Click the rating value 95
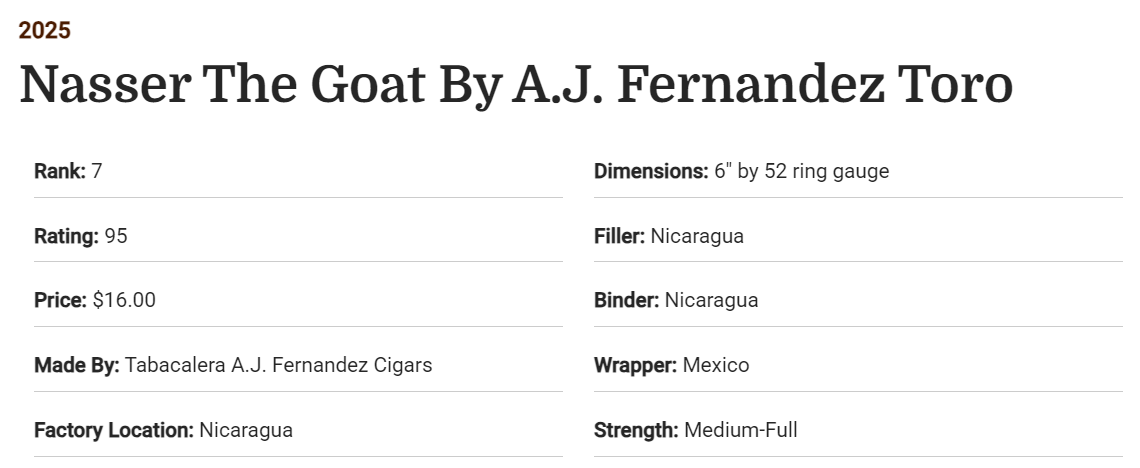1140x468 pixels. coord(116,236)
